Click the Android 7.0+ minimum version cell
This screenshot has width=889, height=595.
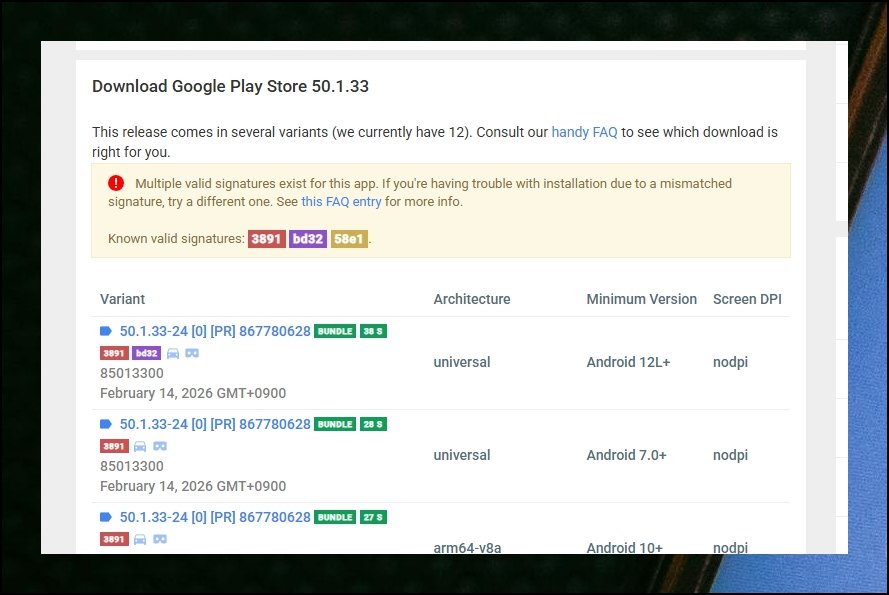coord(626,455)
